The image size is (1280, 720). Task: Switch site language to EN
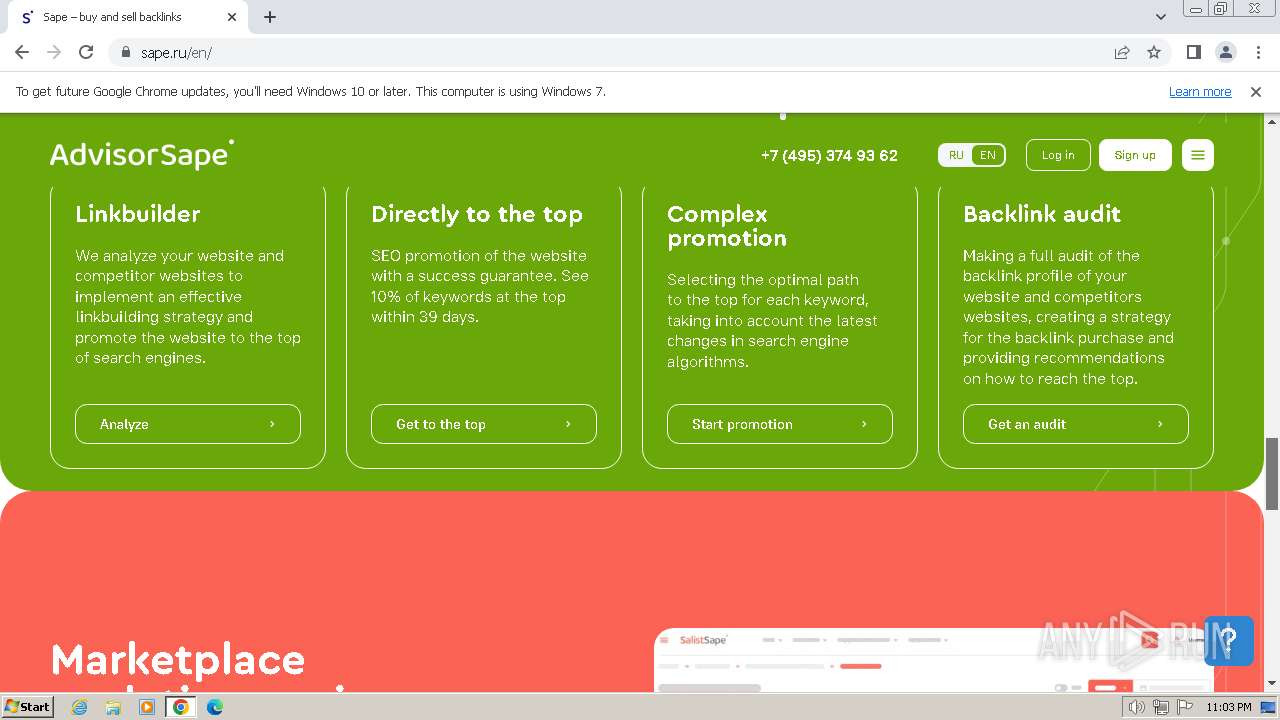click(x=988, y=155)
